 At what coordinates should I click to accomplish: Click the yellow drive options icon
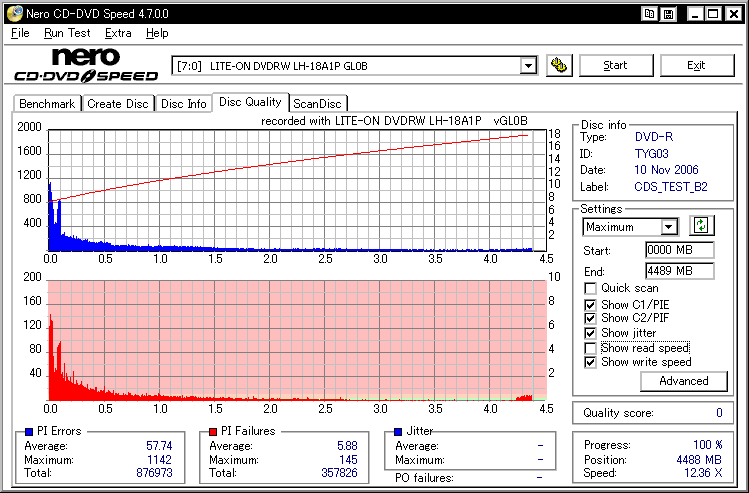click(x=559, y=66)
